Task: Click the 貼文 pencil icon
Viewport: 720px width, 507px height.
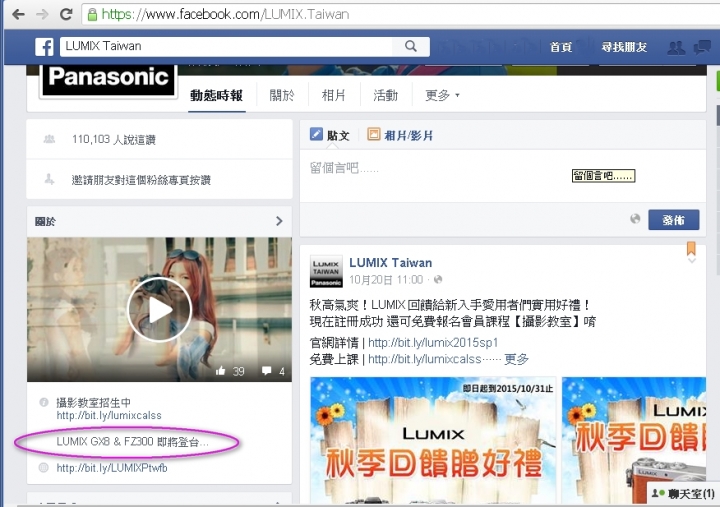Action: point(316,134)
